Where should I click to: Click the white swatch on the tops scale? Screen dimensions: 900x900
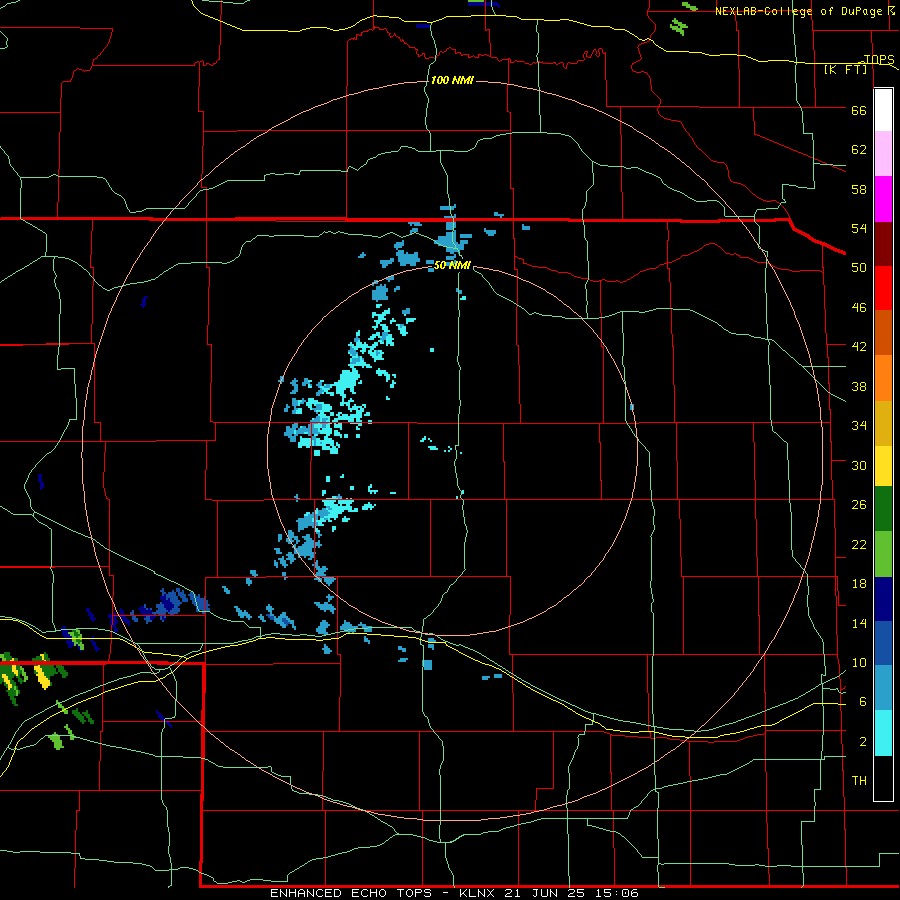coord(883,110)
